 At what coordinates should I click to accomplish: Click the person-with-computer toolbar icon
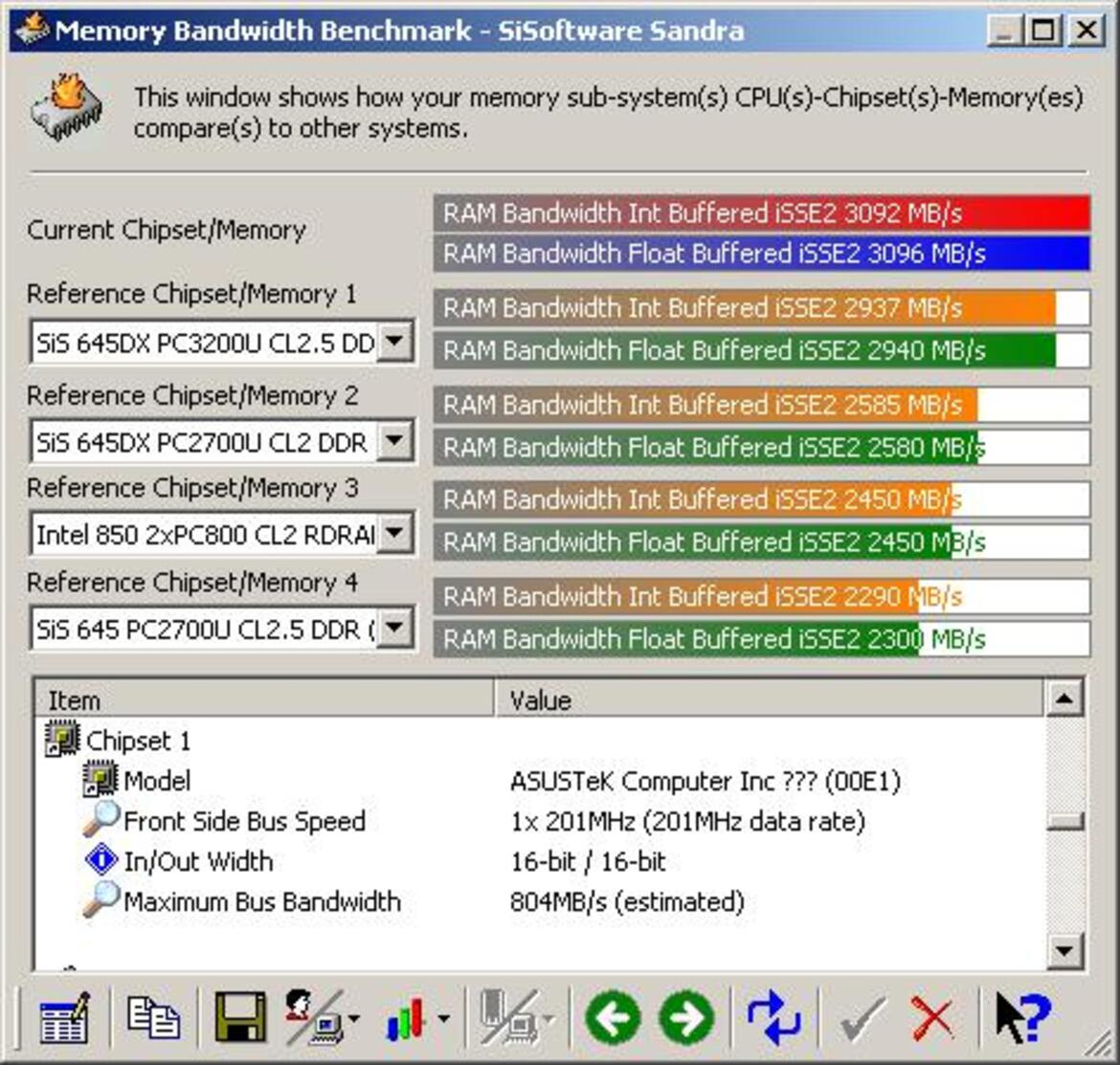314,1017
